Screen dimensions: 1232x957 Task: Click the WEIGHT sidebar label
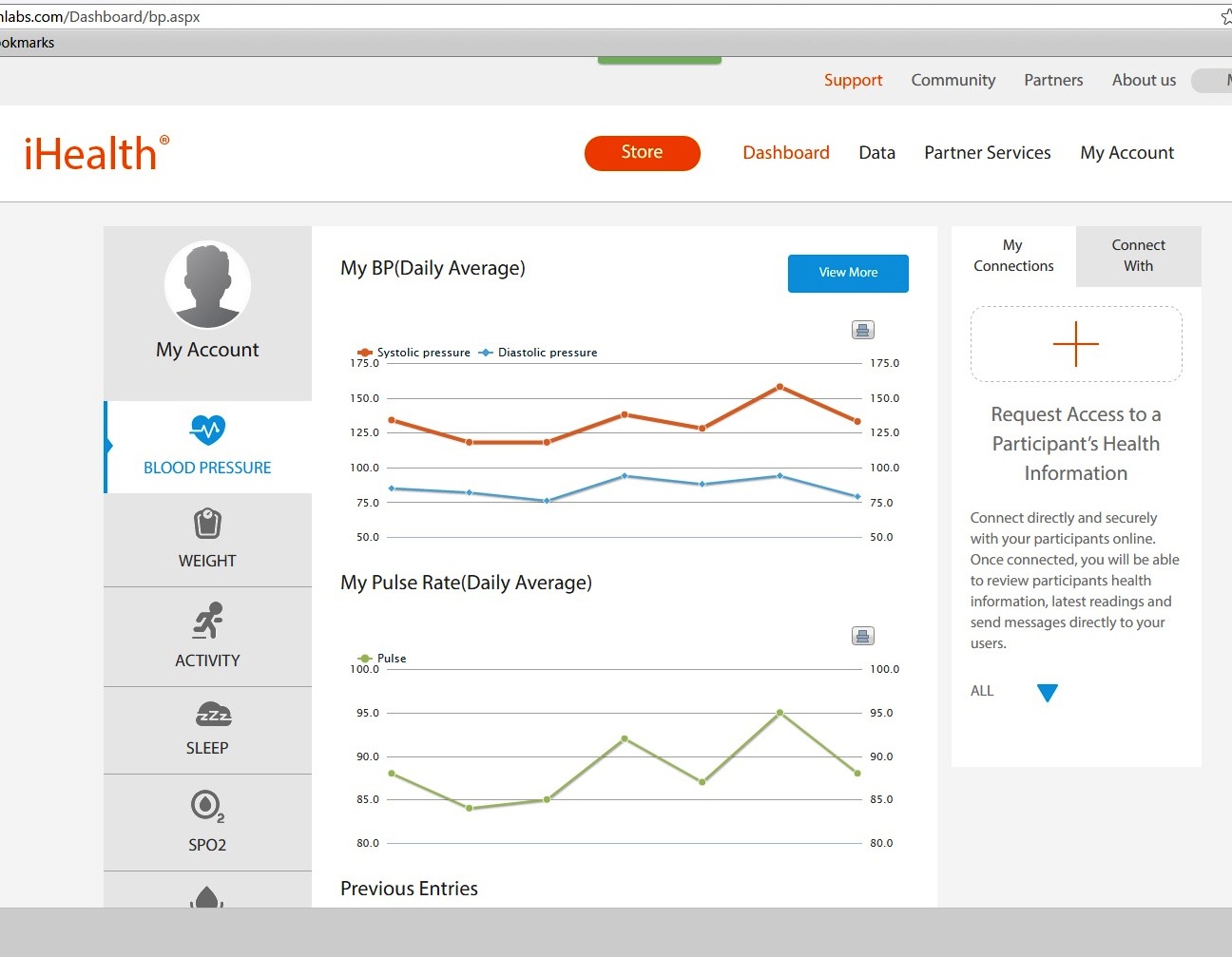207,561
